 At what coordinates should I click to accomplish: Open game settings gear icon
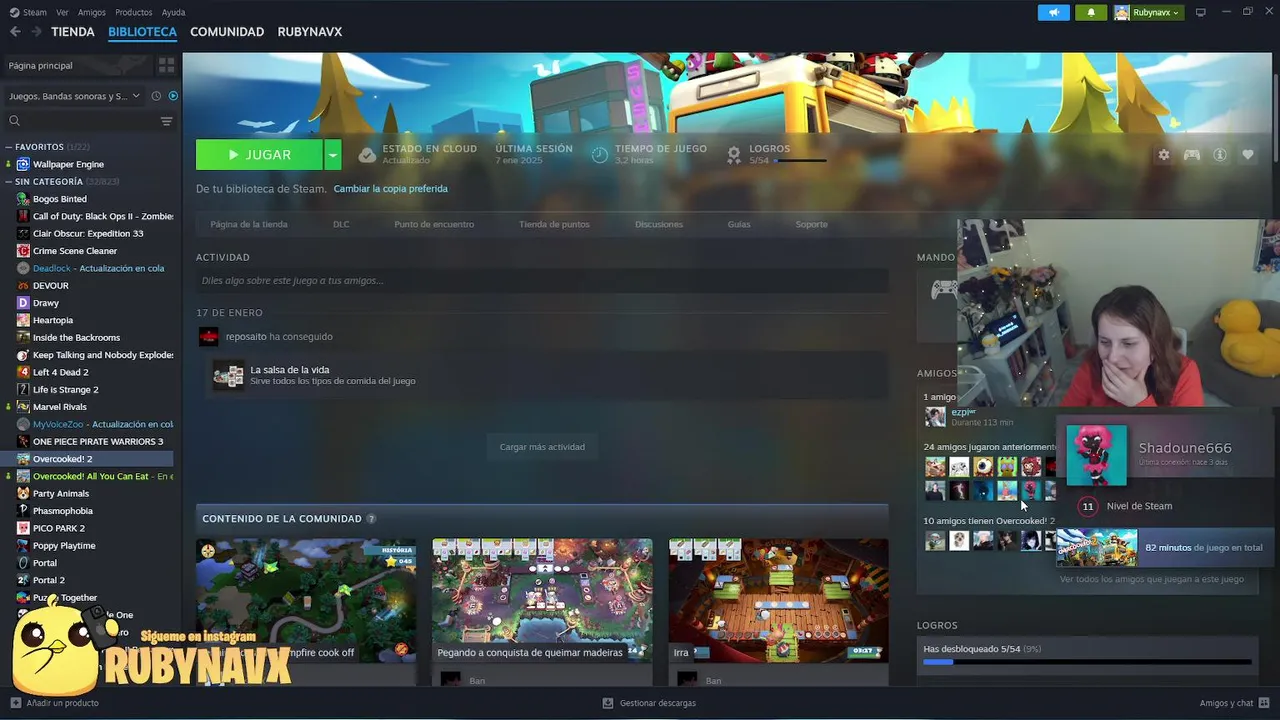click(x=1164, y=155)
